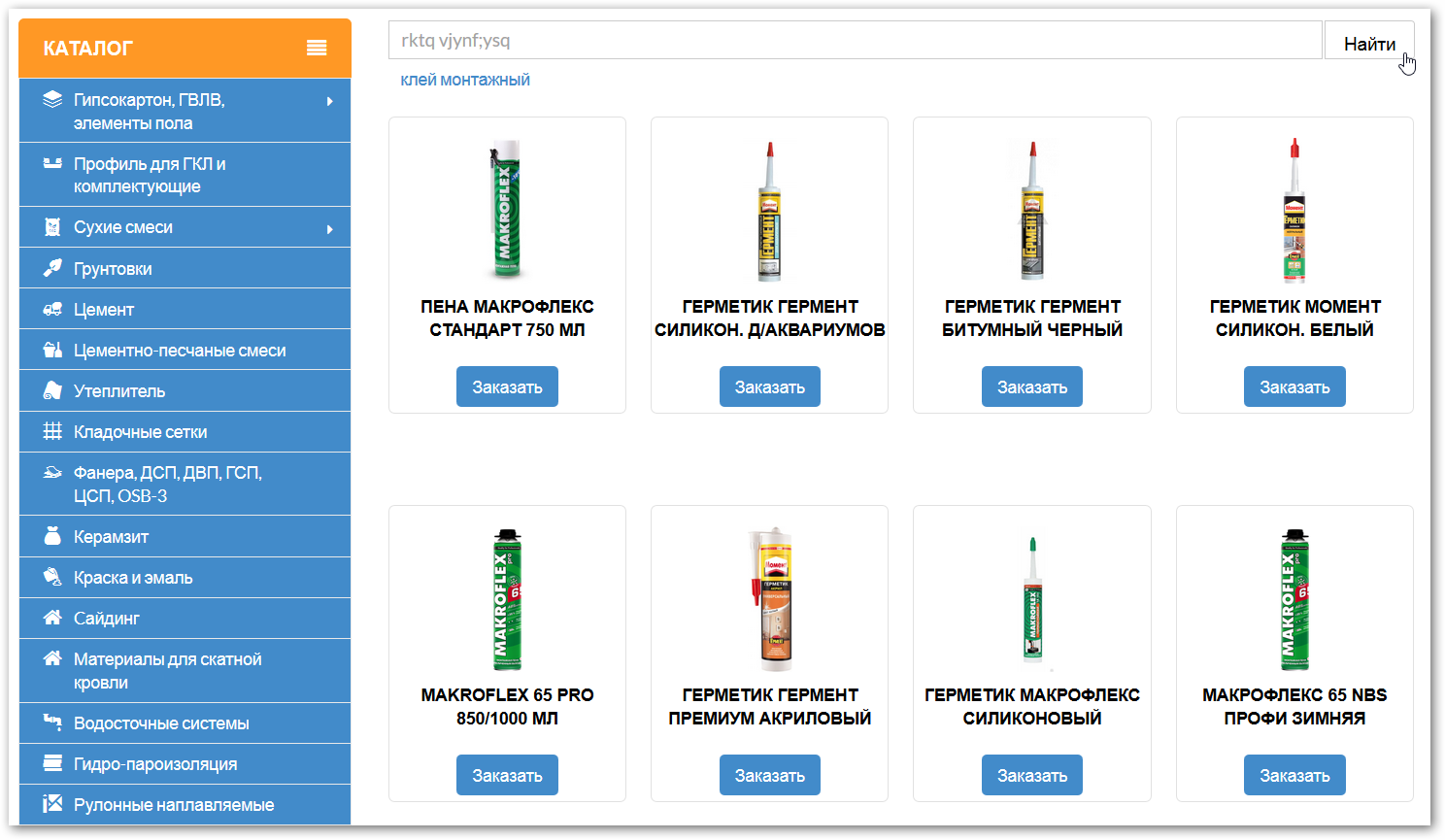This screenshot has height=840, width=1445.
Task: Order Пена Макрофлекс Стандарт 750 мл
Action: point(507,386)
